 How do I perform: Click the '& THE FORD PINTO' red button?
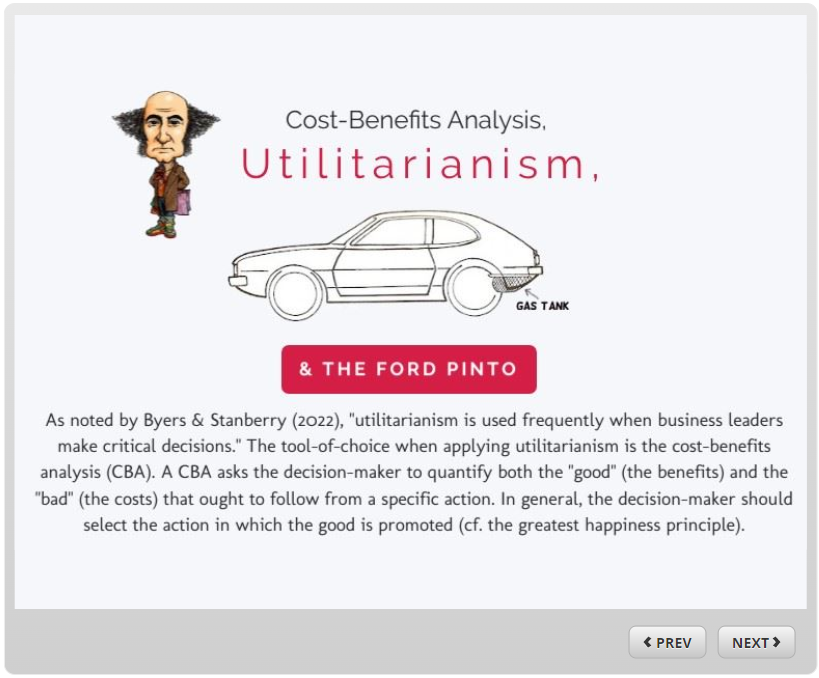click(408, 369)
